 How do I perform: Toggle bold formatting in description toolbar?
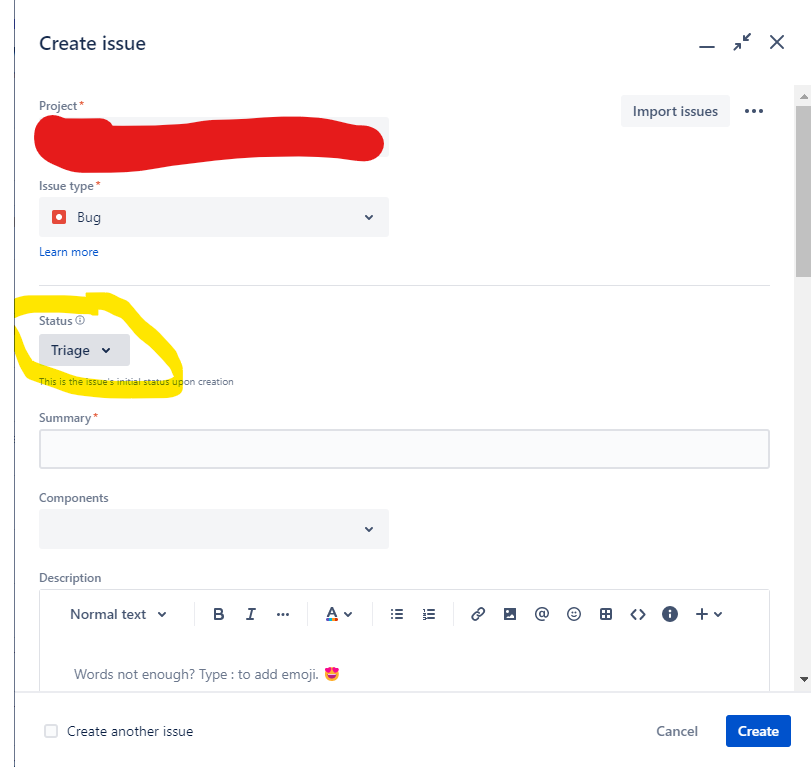point(218,614)
